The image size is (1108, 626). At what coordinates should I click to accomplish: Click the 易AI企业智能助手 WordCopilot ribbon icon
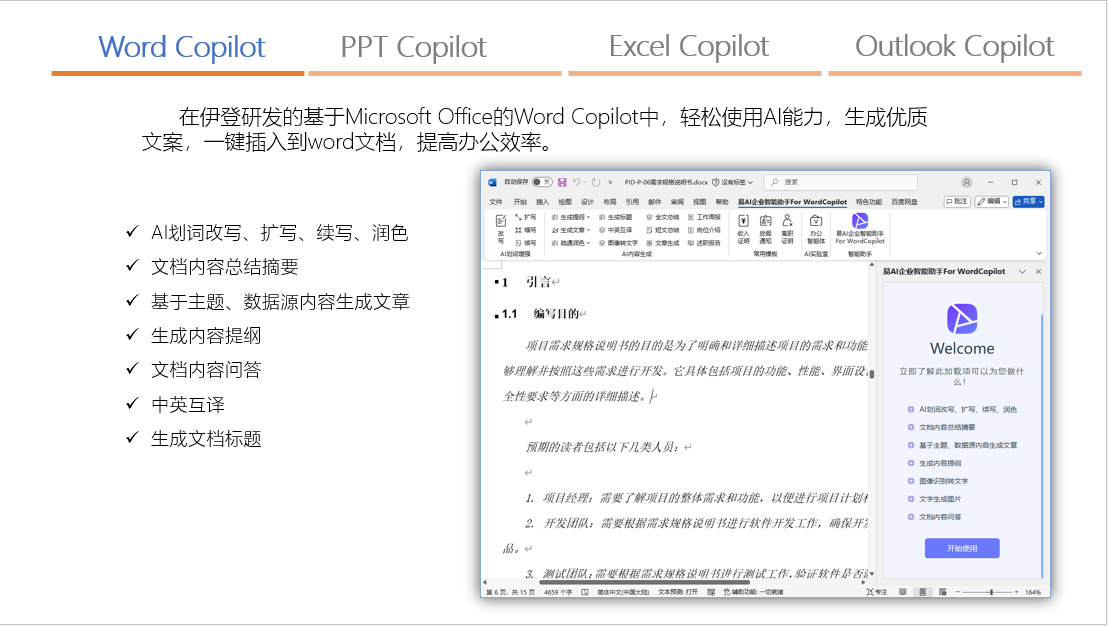[x=860, y=229]
